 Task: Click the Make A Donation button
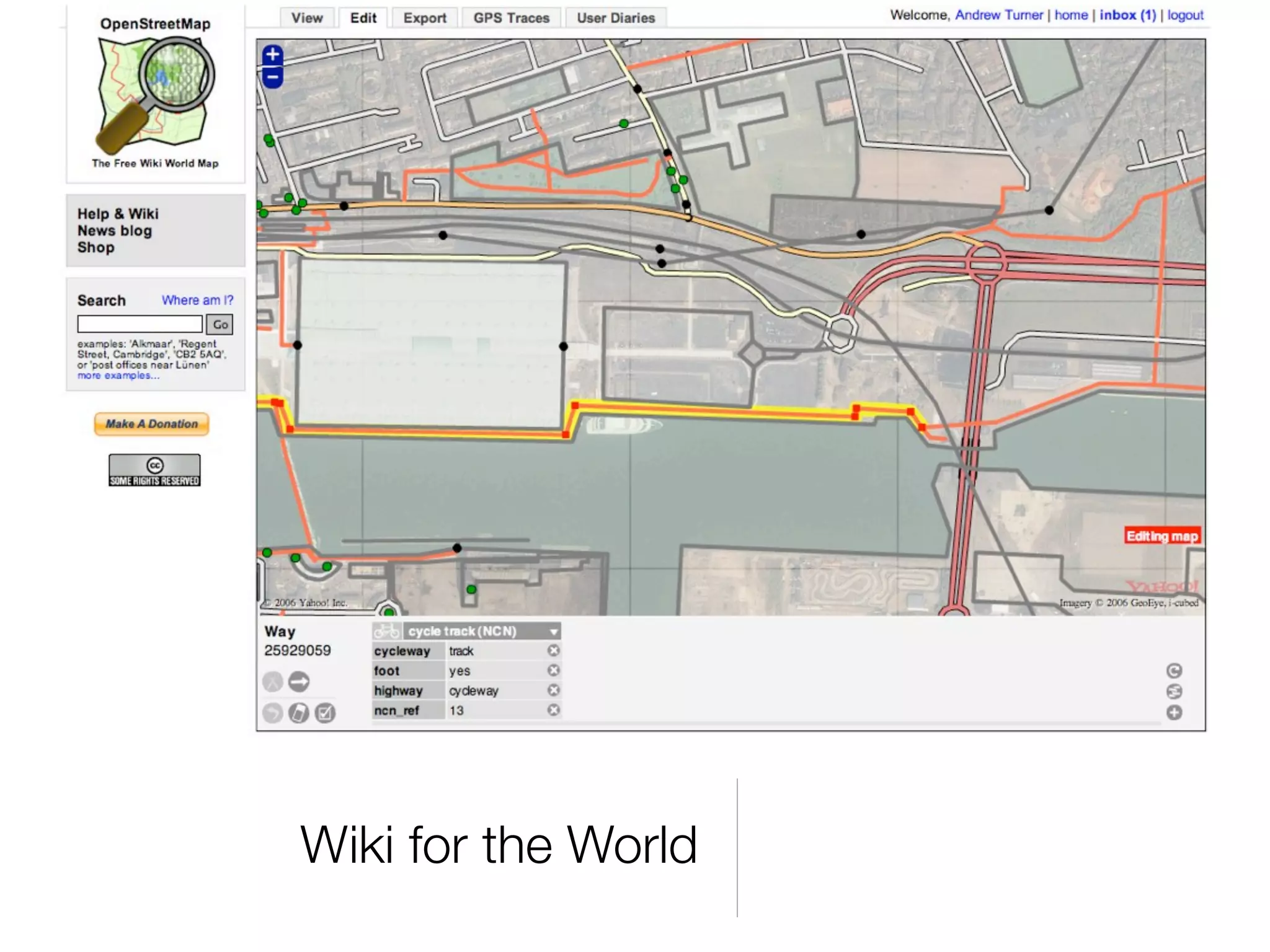(151, 424)
